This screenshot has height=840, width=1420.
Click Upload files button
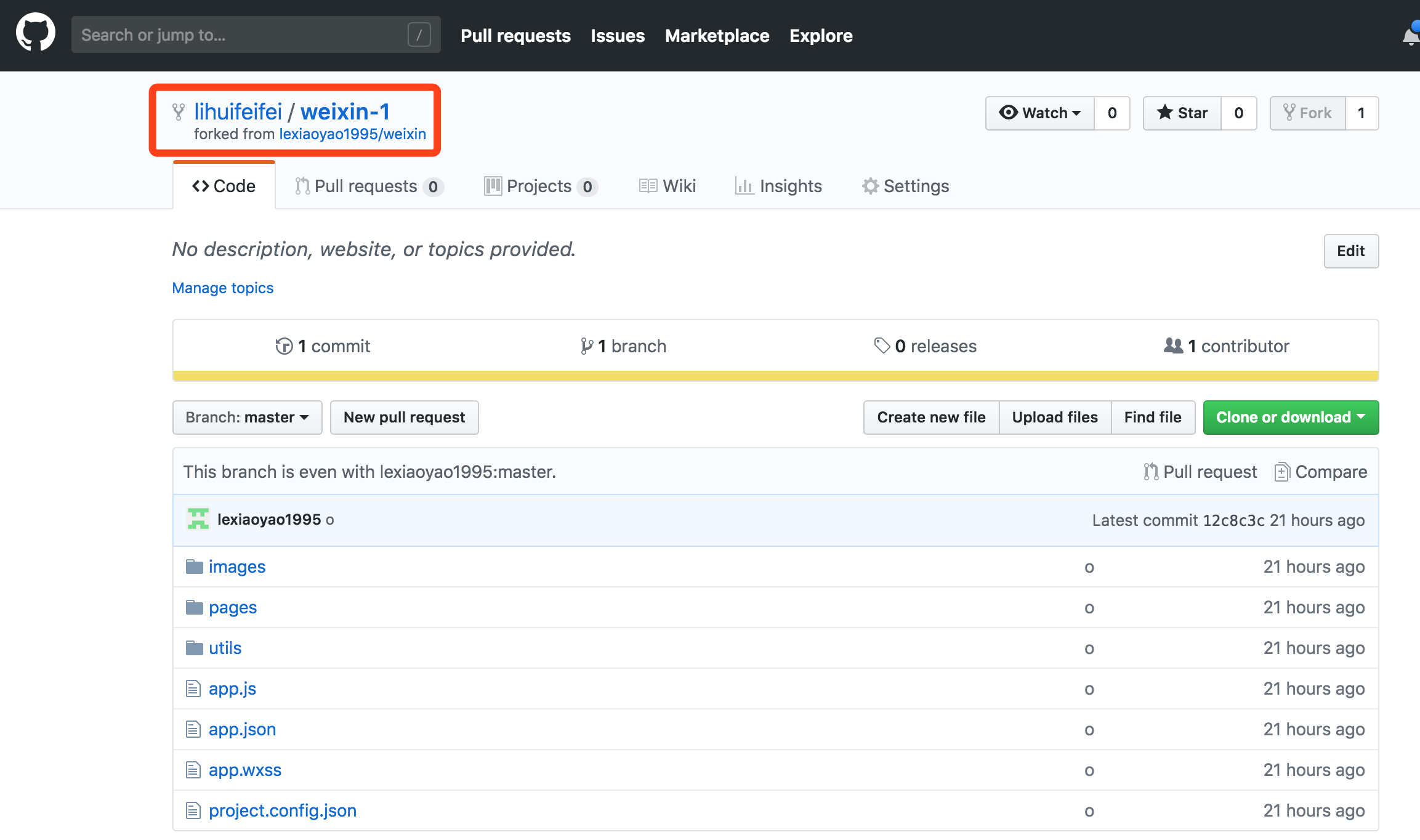coord(1055,418)
